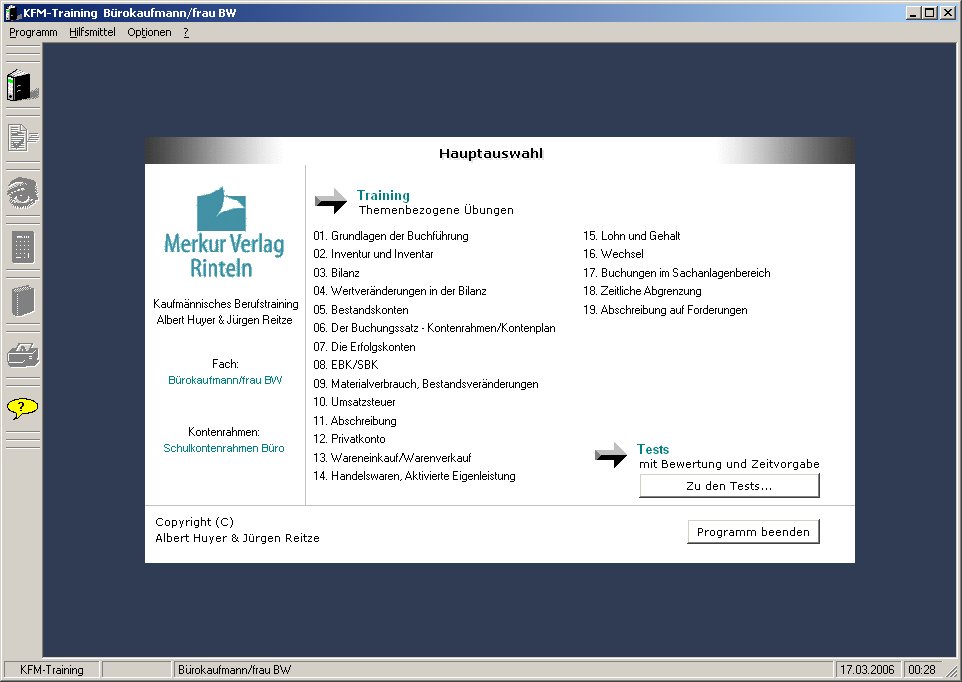
Task: Click the yellow help speech bubble icon
Action: pos(23,408)
